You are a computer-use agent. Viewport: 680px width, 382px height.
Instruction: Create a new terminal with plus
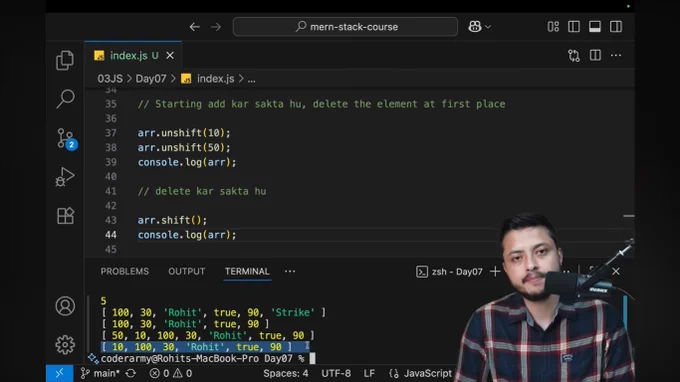click(495, 271)
